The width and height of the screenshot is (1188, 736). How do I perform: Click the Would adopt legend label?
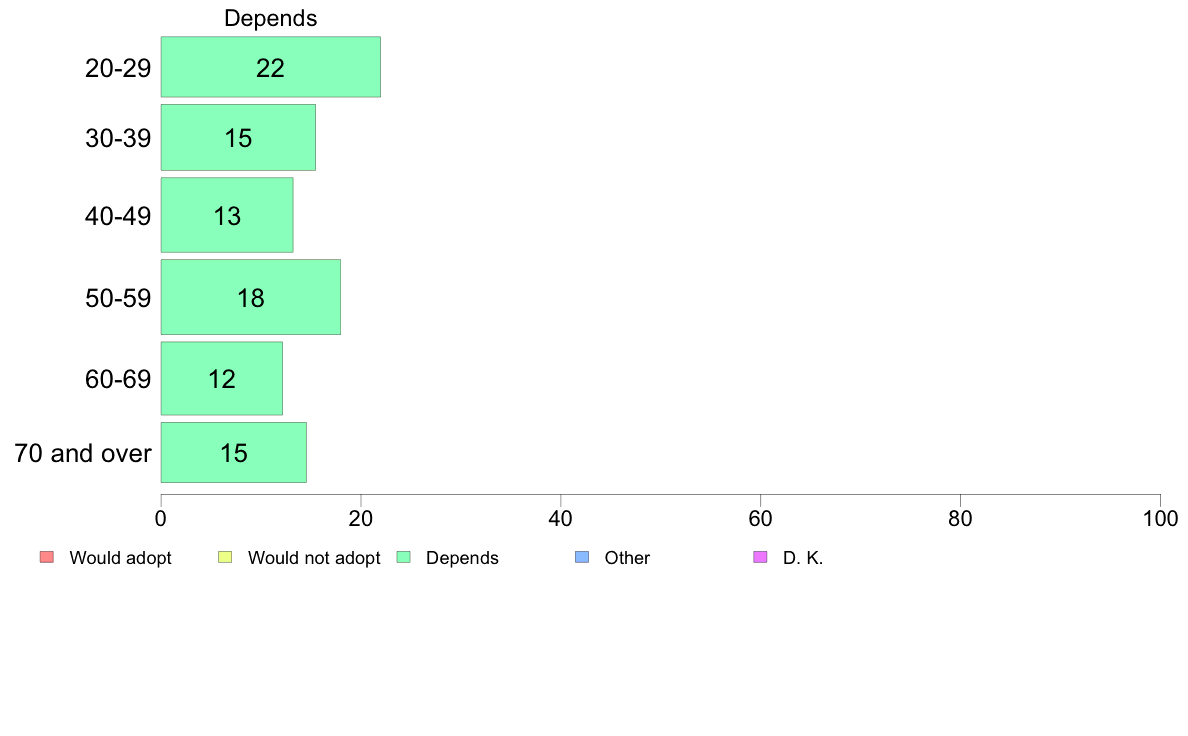point(120,558)
